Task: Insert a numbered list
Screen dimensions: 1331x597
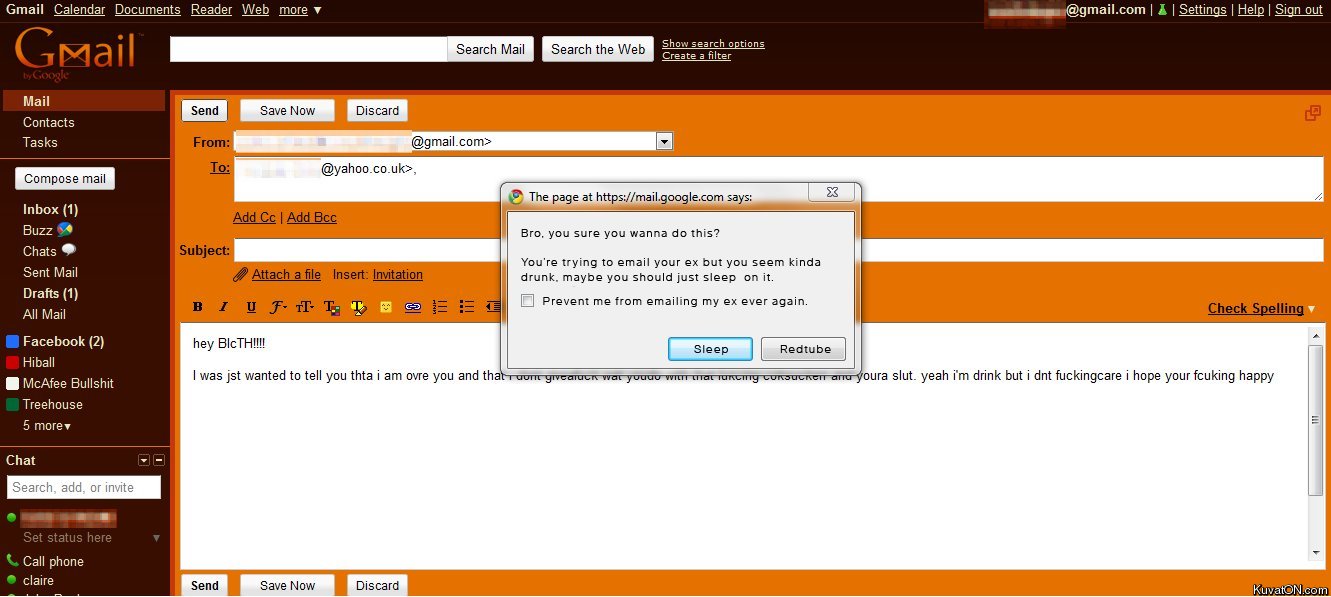Action: [x=439, y=307]
